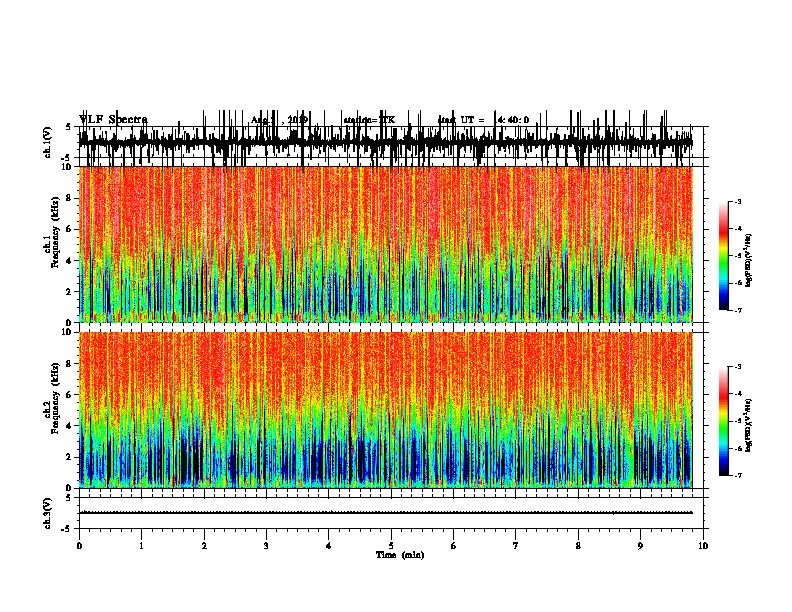This screenshot has height=612, width=792.
Task: Click the '-7' tick on ch.1 color scale
Action: 738,310
